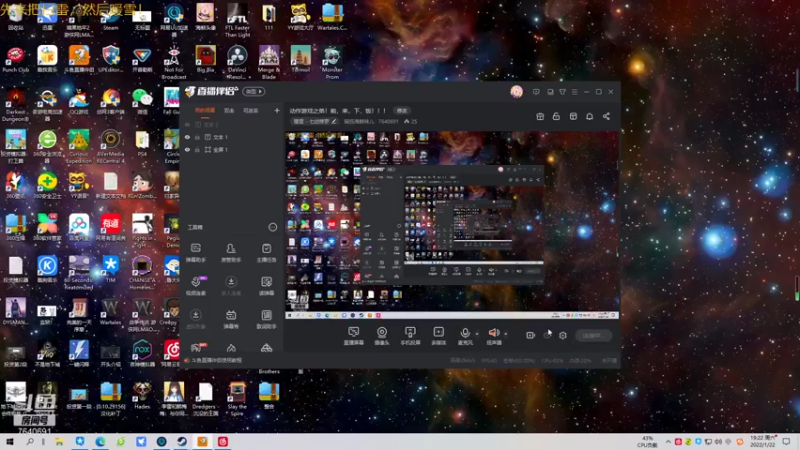Open the 读弹幕 tool in toolbox
The image size is (800, 450).
click(266, 286)
